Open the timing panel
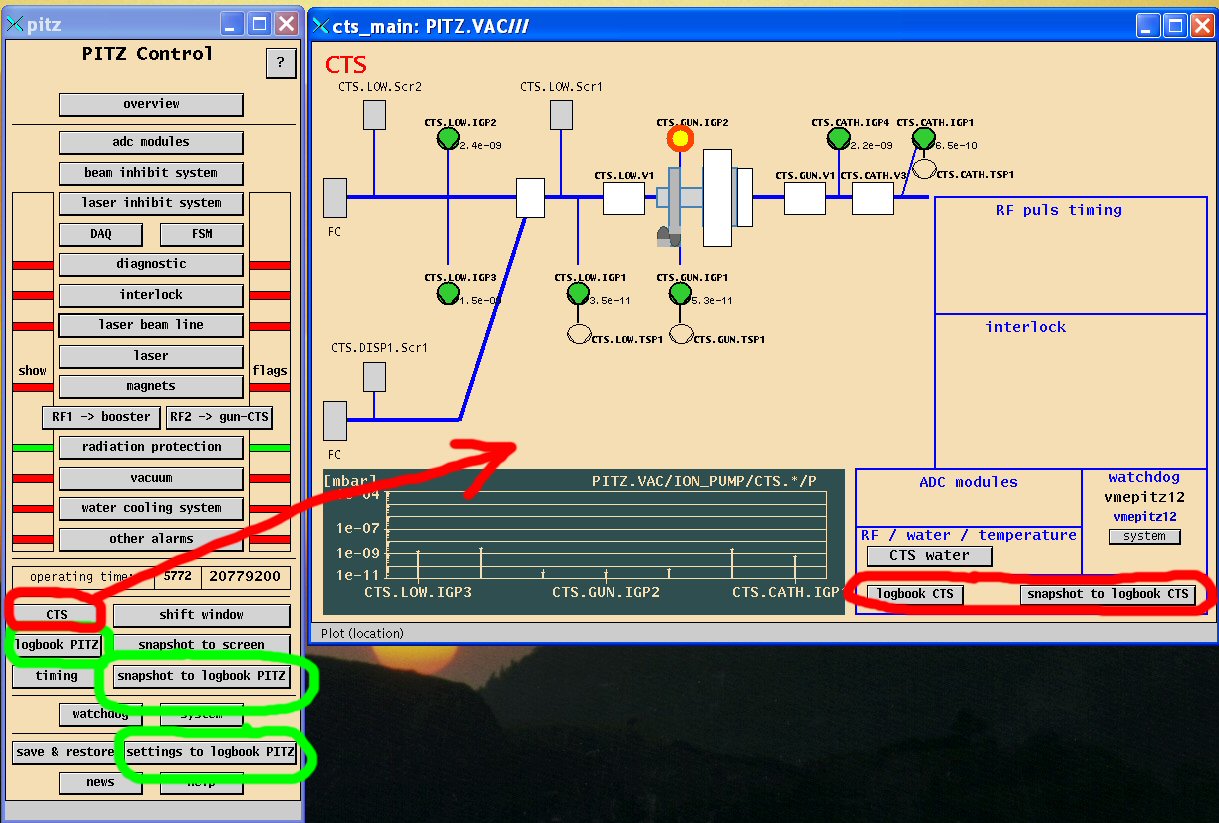The width and height of the screenshot is (1219, 823). (57, 676)
